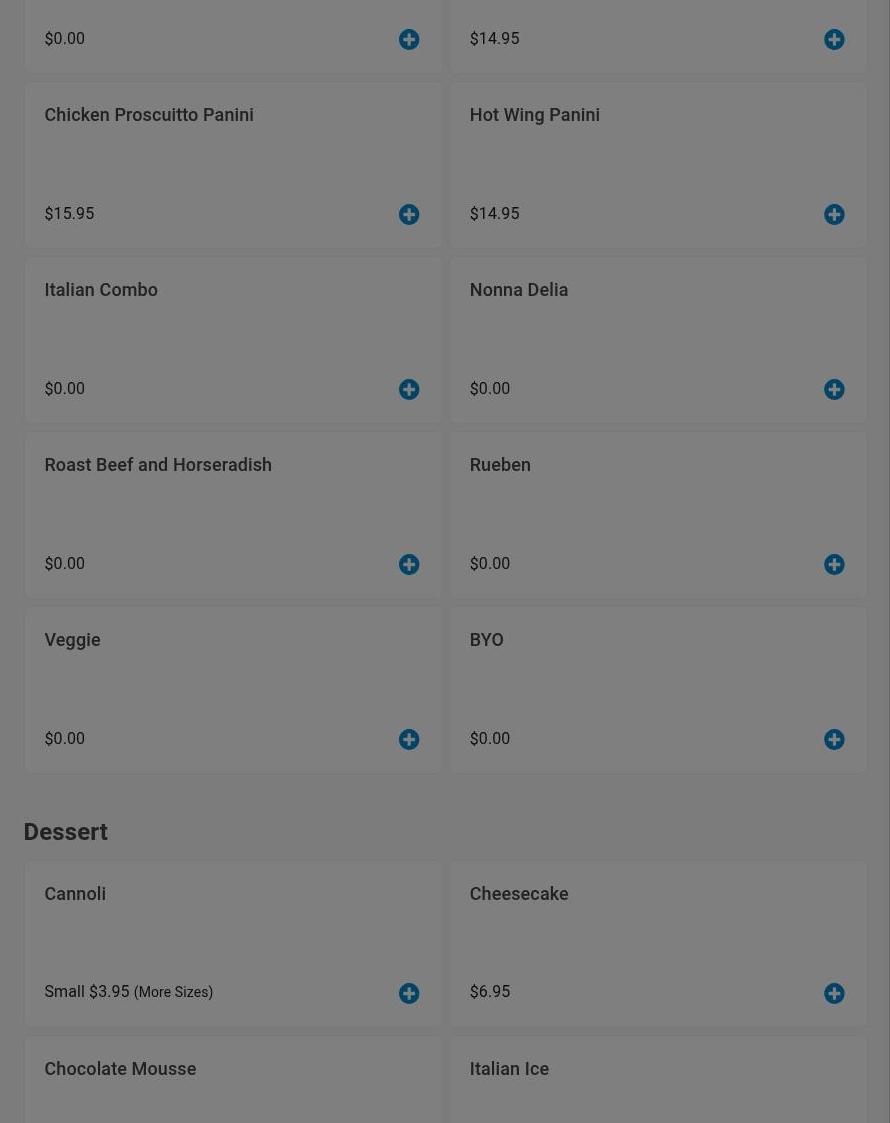
Task: Open the Chicken Proscuitto Panini title
Action: (149, 114)
